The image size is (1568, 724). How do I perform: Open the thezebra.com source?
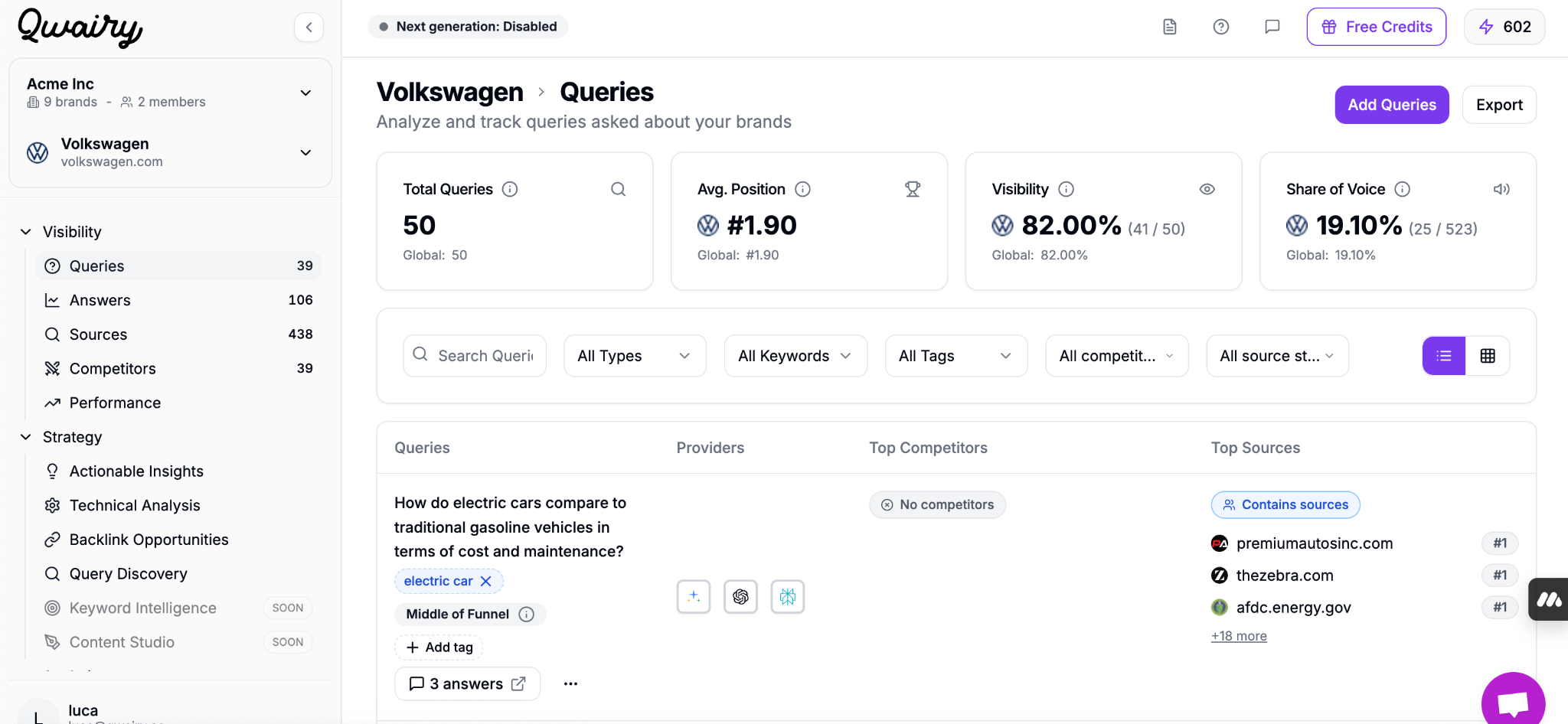1285,576
